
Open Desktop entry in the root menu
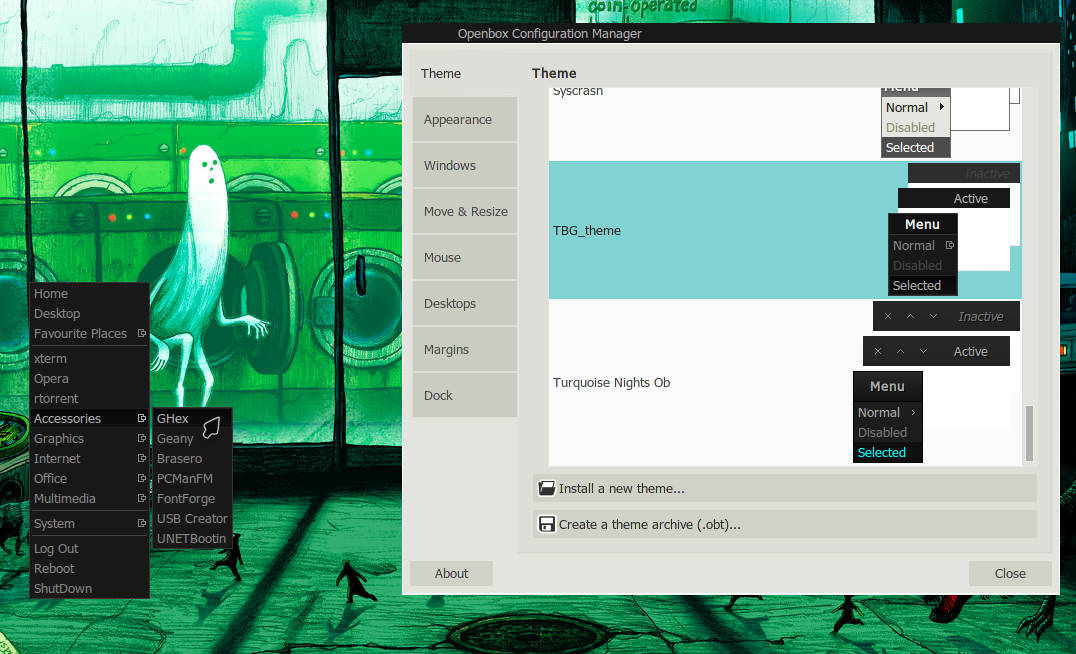coord(89,314)
